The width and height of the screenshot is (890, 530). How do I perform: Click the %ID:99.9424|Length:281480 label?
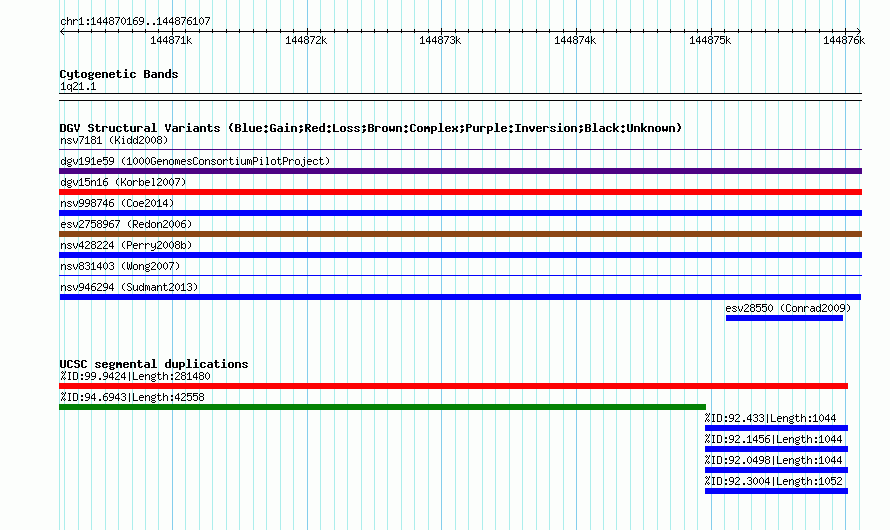click(x=135, y=376)
